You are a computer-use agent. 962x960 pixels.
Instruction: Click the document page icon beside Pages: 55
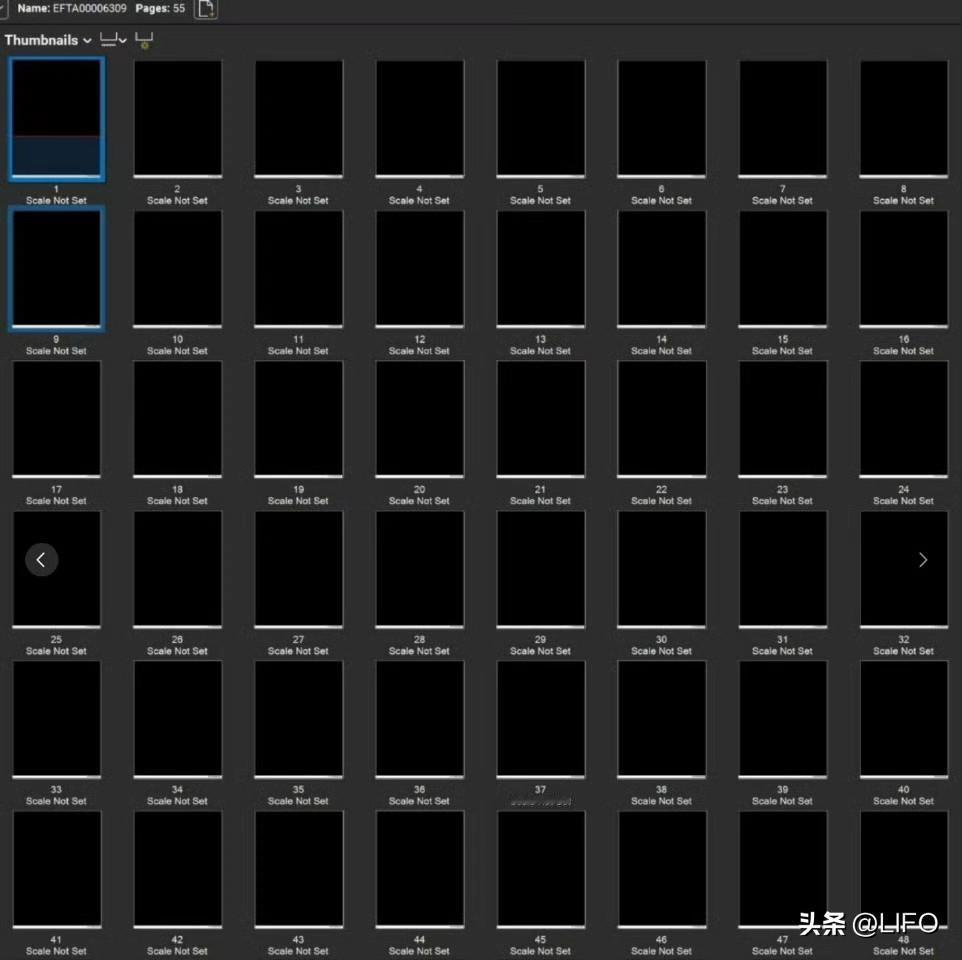[x=206, y=9]
